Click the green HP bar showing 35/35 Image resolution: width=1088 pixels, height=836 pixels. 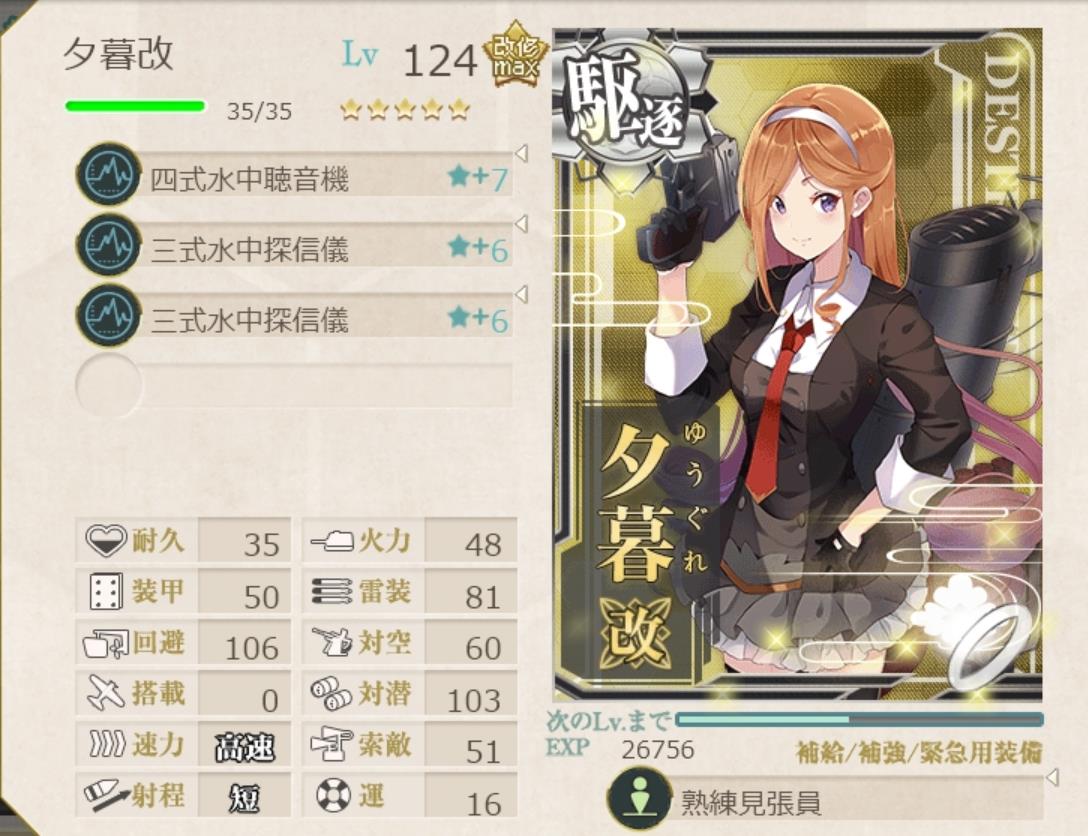(135, 106)
